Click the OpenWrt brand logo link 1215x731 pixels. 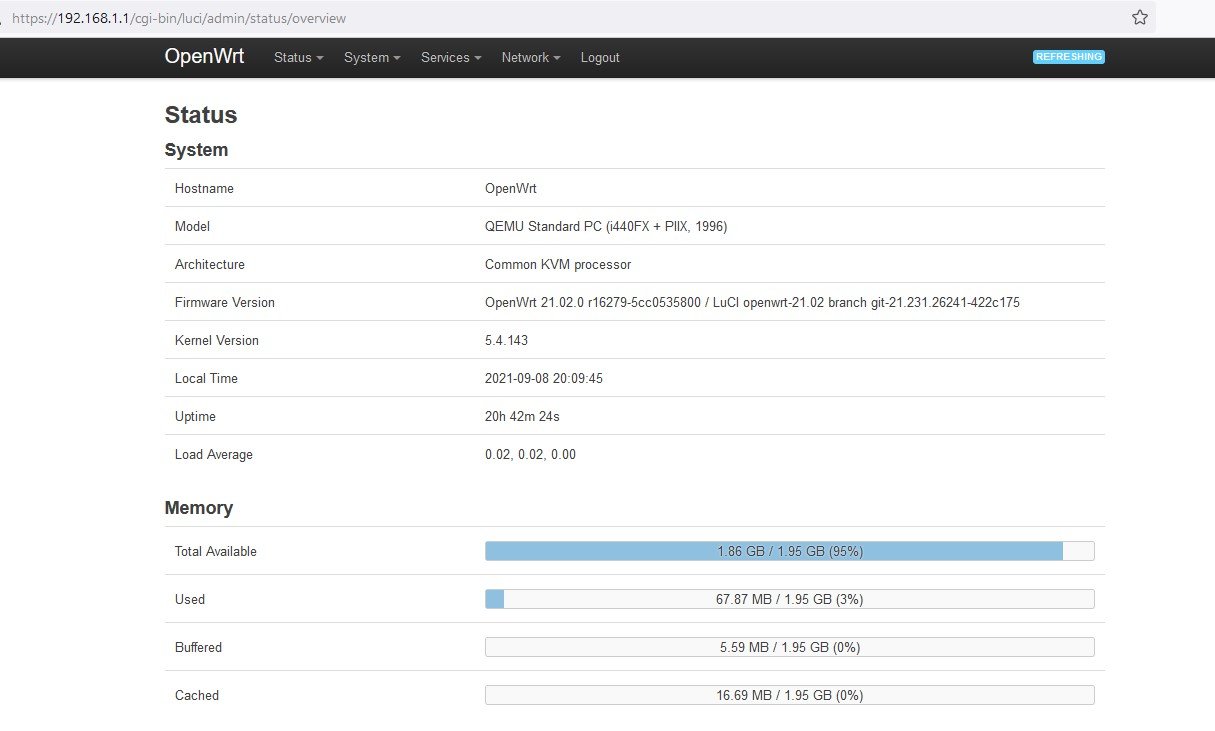204,57
